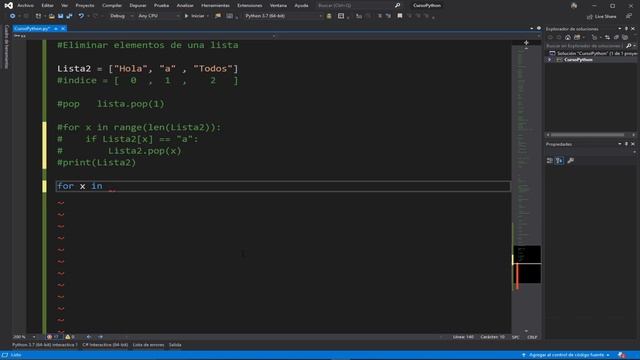Auto-hide pin the Solution Explorer panel

[627, 29]
